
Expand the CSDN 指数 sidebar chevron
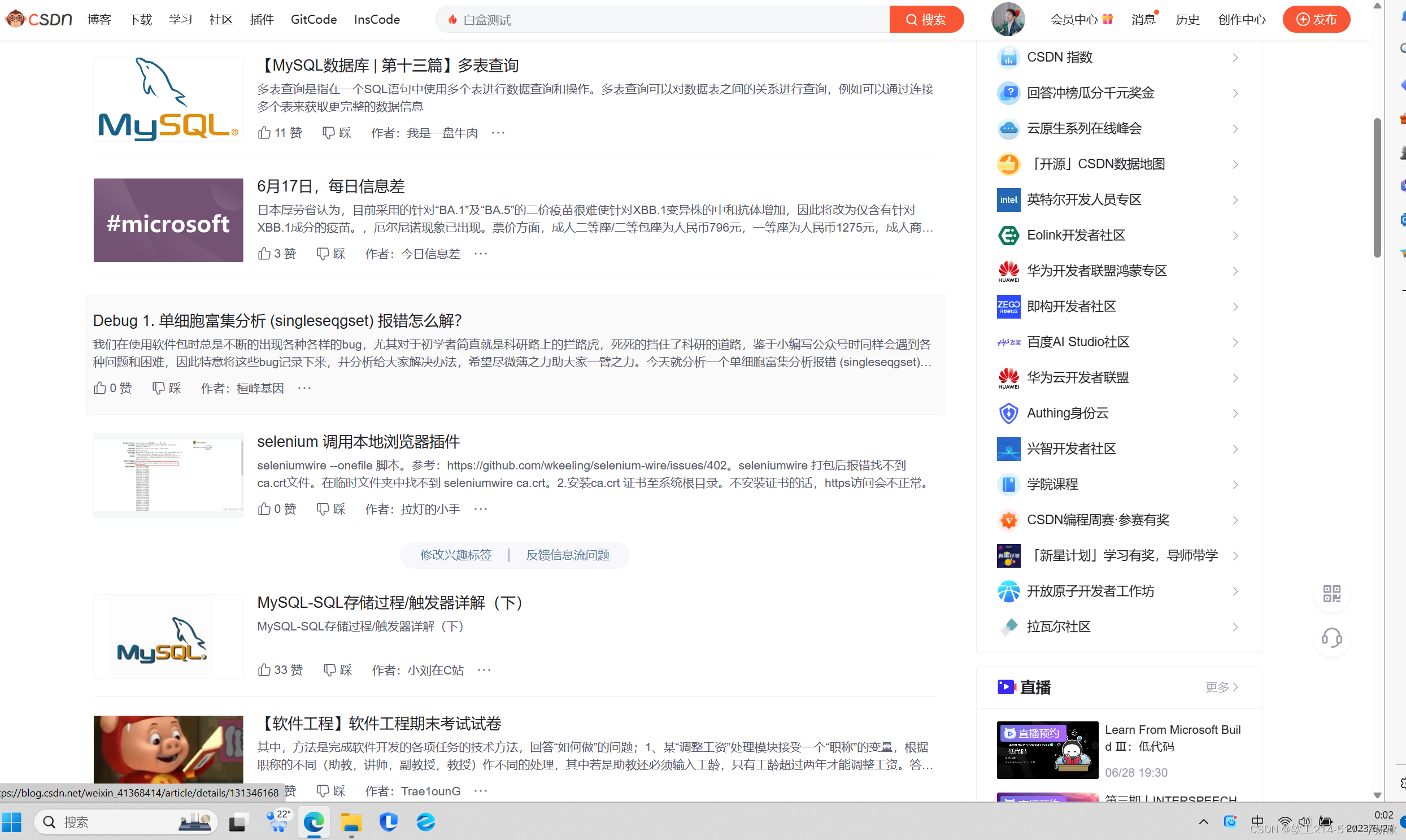1235,57
